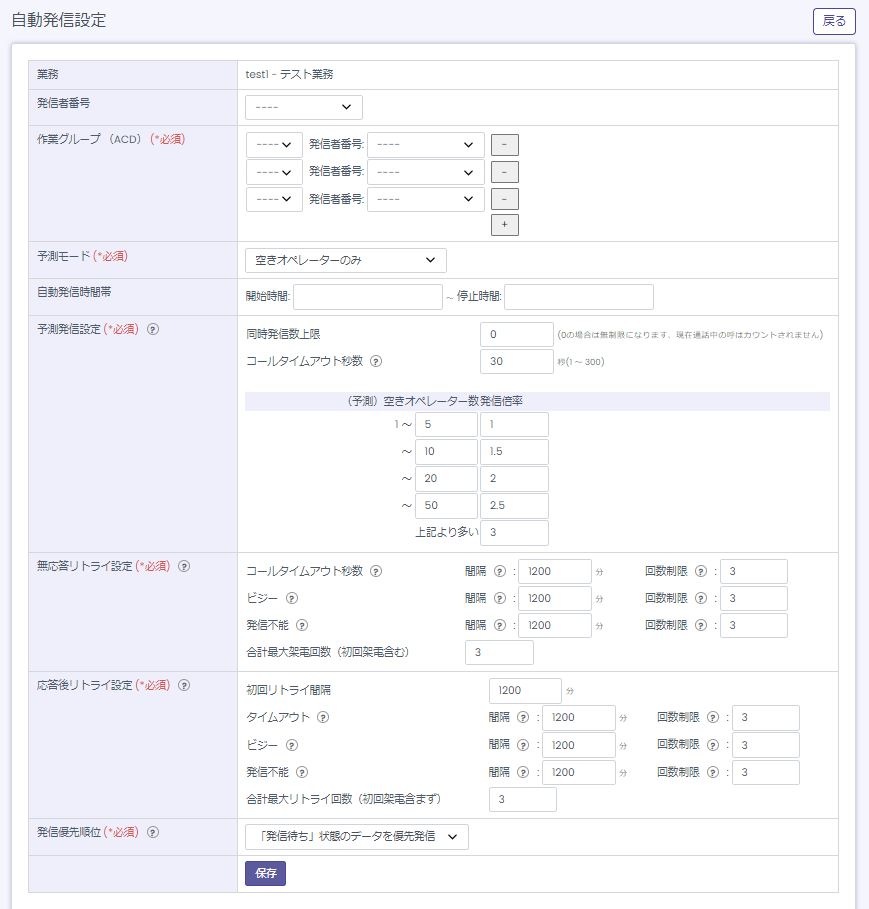Click the 停止時間 input field

(x=579, y=297)
